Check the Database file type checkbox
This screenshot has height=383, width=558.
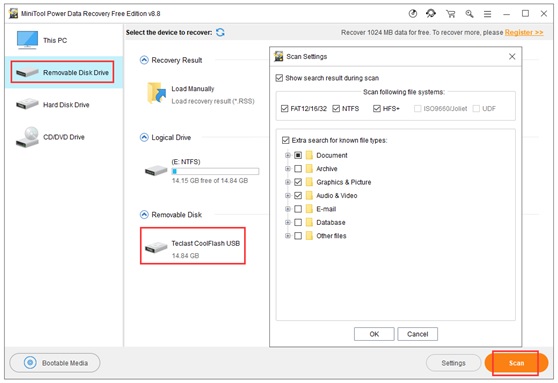(x=298, y=222)
